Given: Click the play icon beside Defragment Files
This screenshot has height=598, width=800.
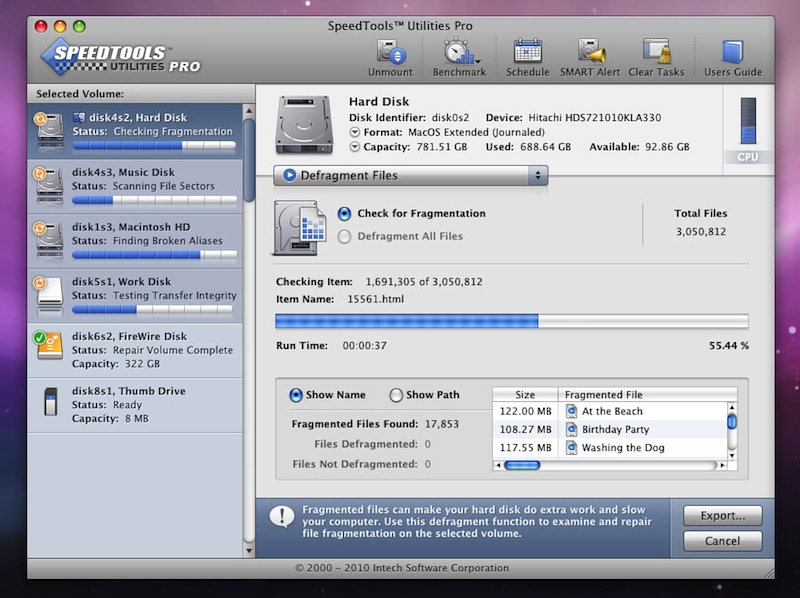Looking at the screenshot, I should coord(290,176).
